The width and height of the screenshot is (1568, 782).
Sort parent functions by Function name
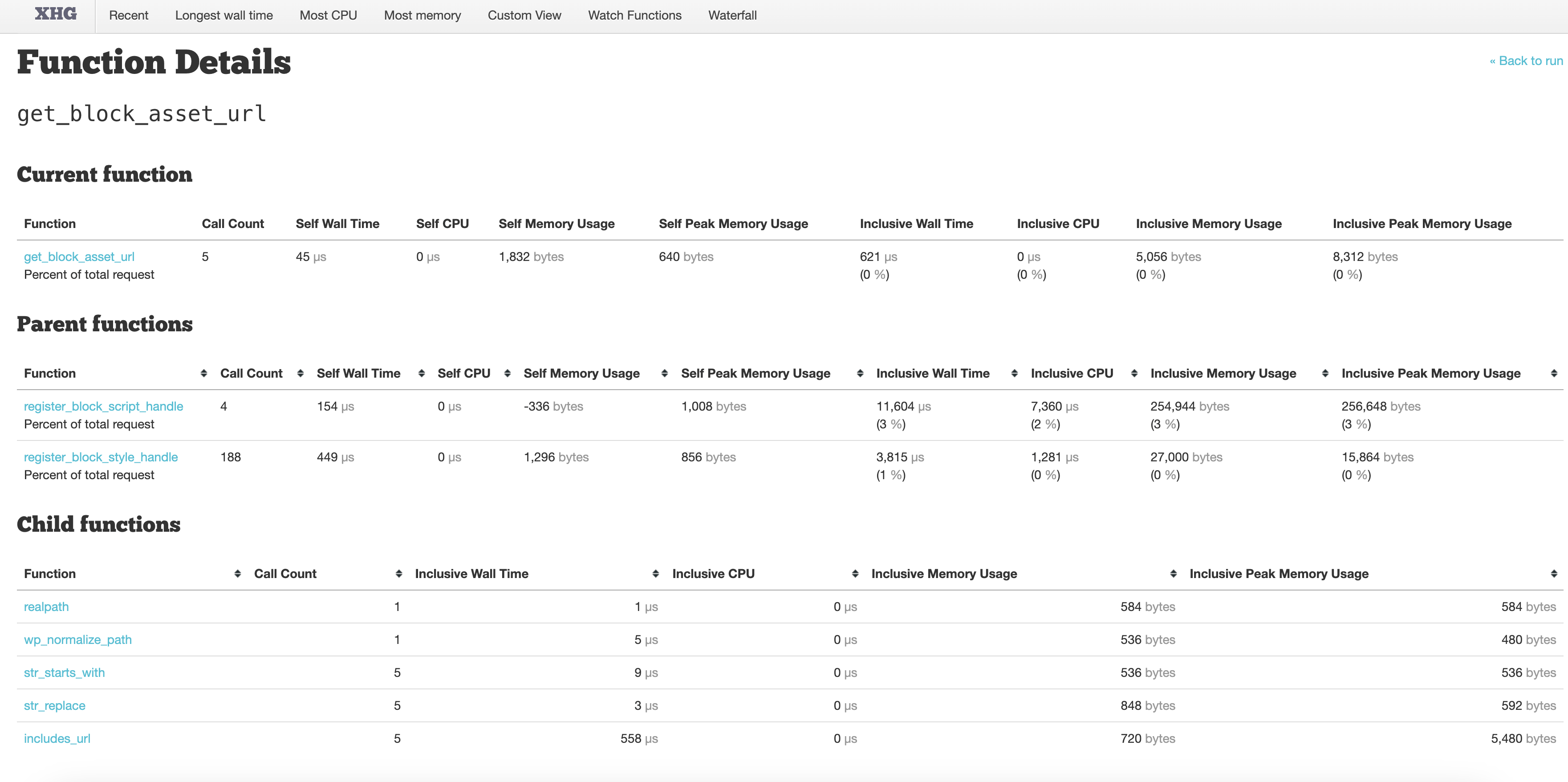(50, 373)
